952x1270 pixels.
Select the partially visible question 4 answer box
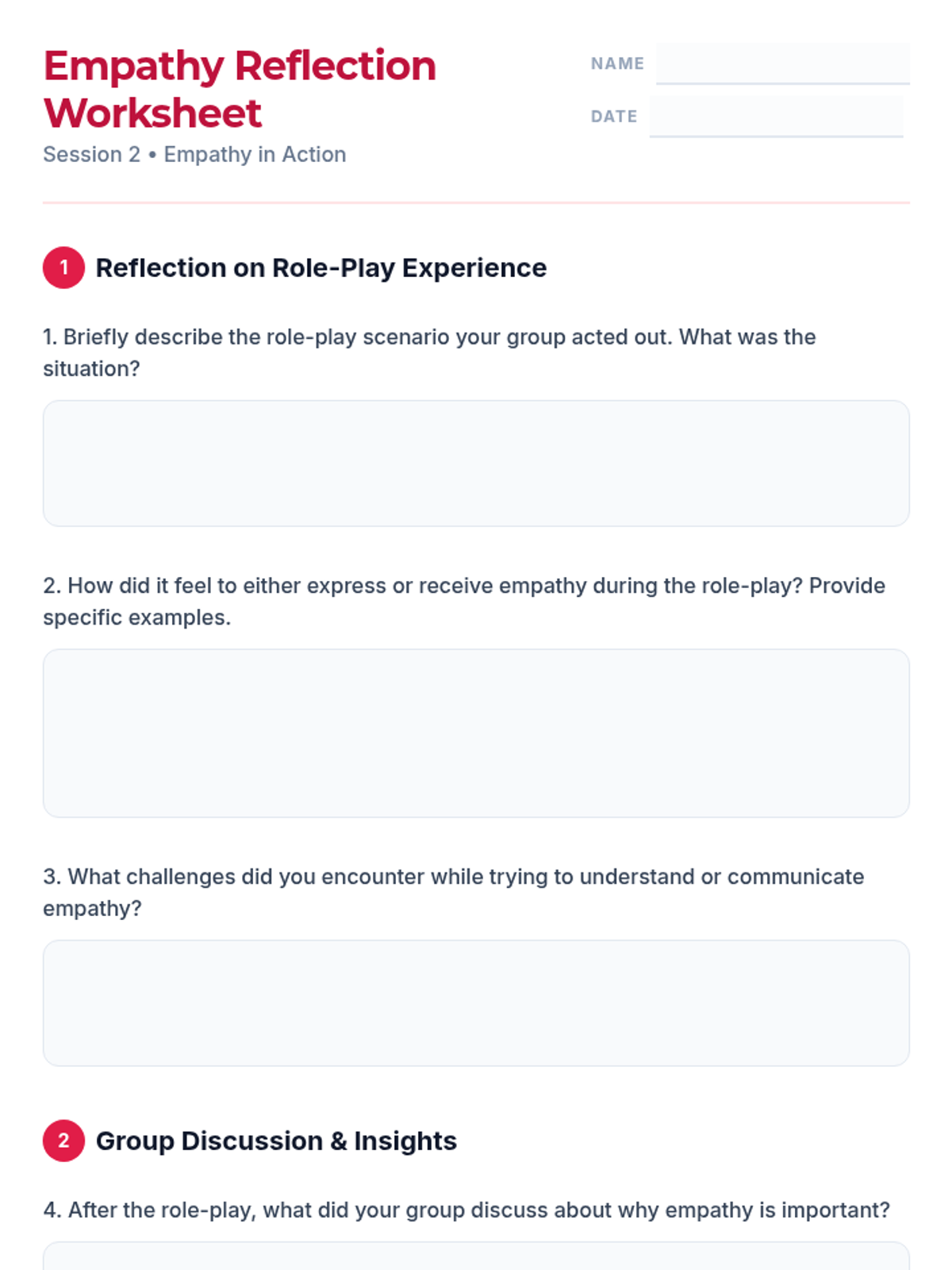[476, 1257]
